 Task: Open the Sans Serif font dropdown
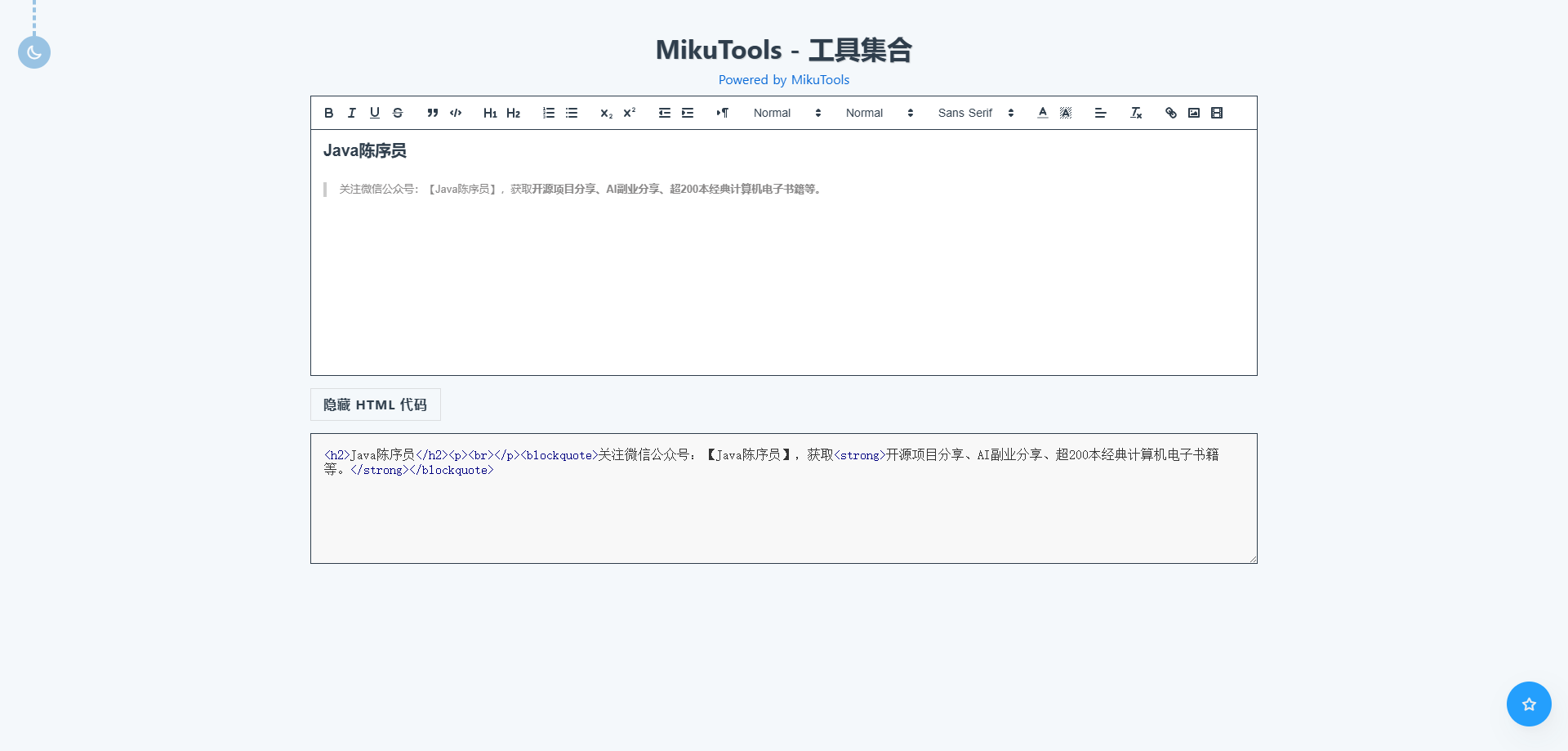(976, 113)
